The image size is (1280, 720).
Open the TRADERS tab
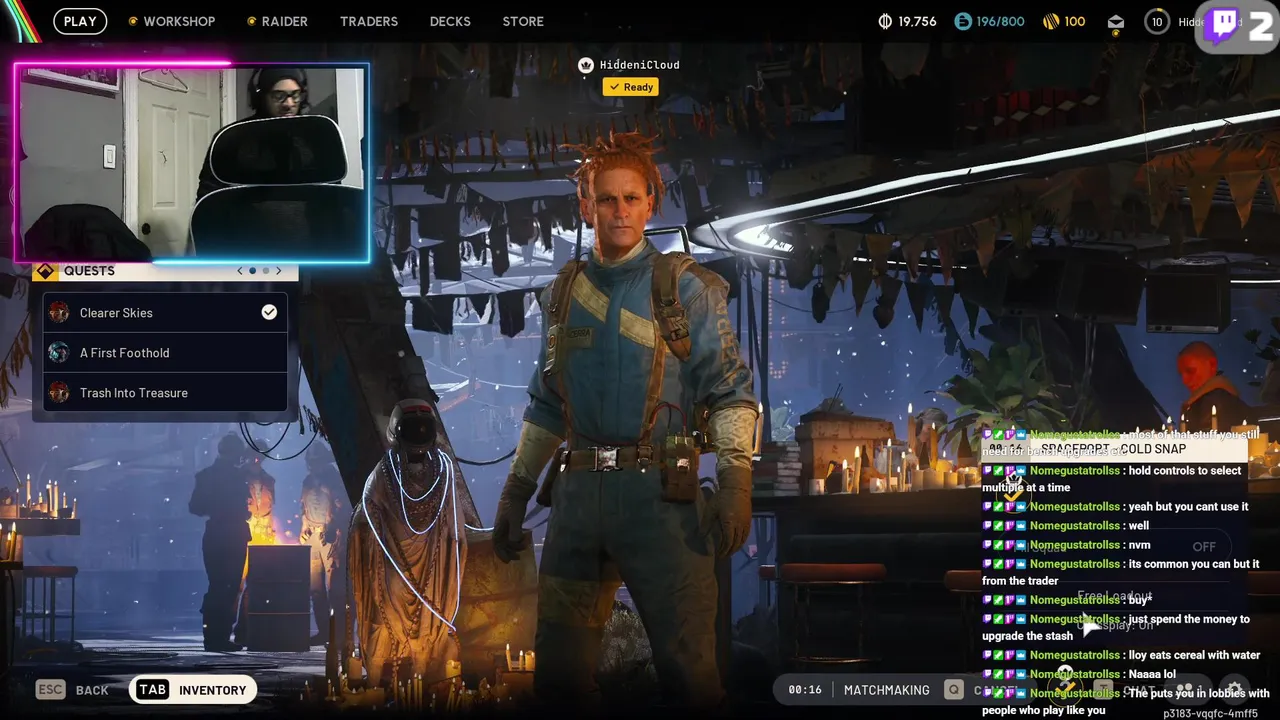[x=369, y=21]
